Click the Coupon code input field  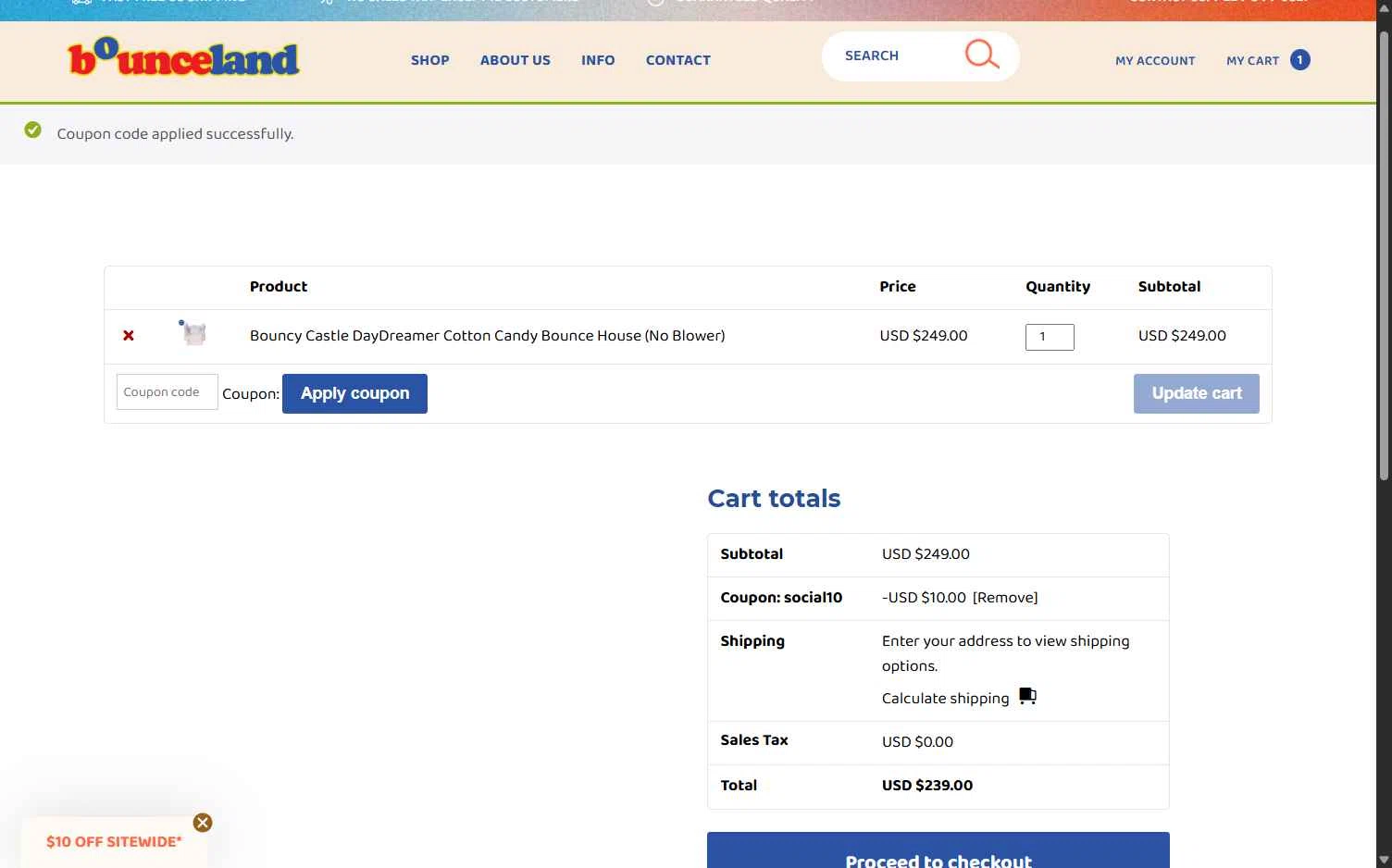pyautogui.click(x=168, y=392)
